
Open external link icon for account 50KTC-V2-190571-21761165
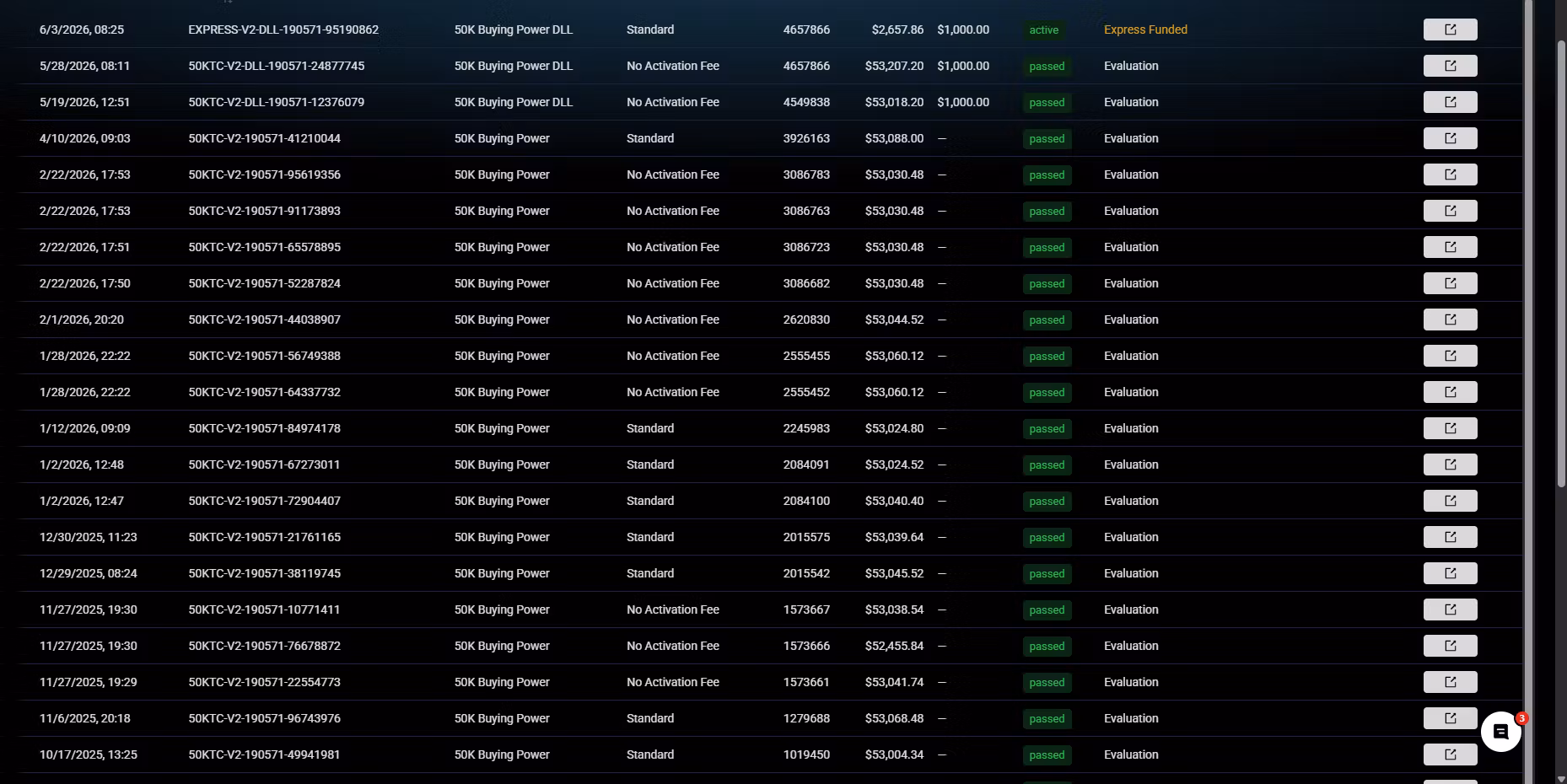1450,537
